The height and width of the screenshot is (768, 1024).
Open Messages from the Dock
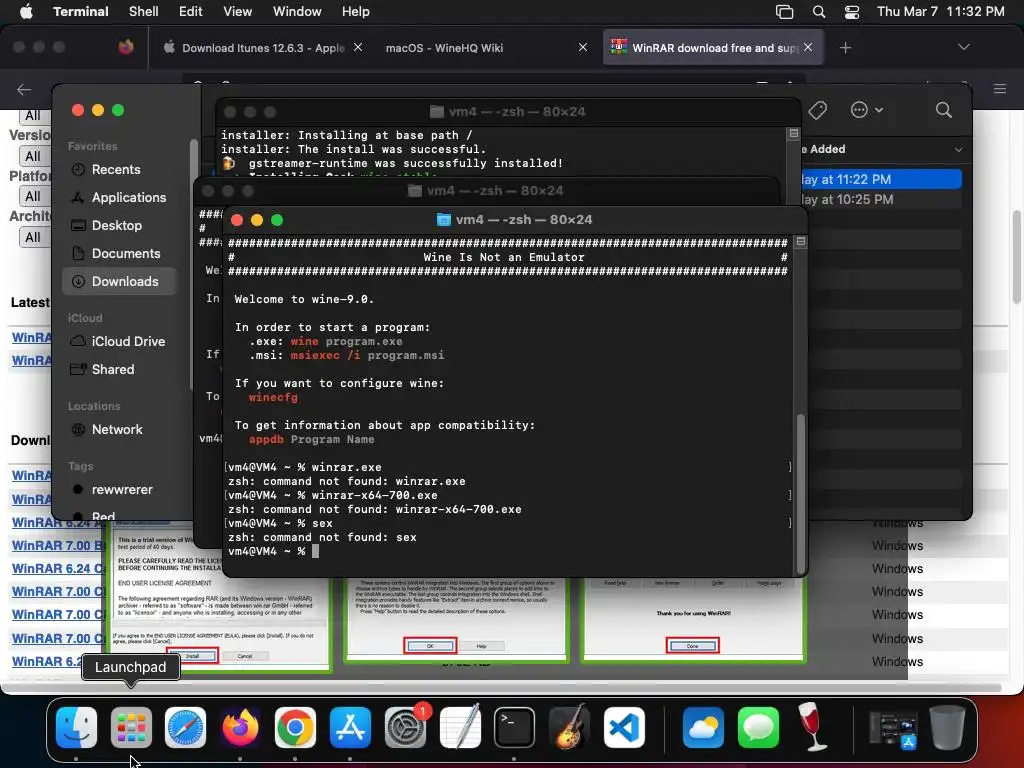point(758,727)
